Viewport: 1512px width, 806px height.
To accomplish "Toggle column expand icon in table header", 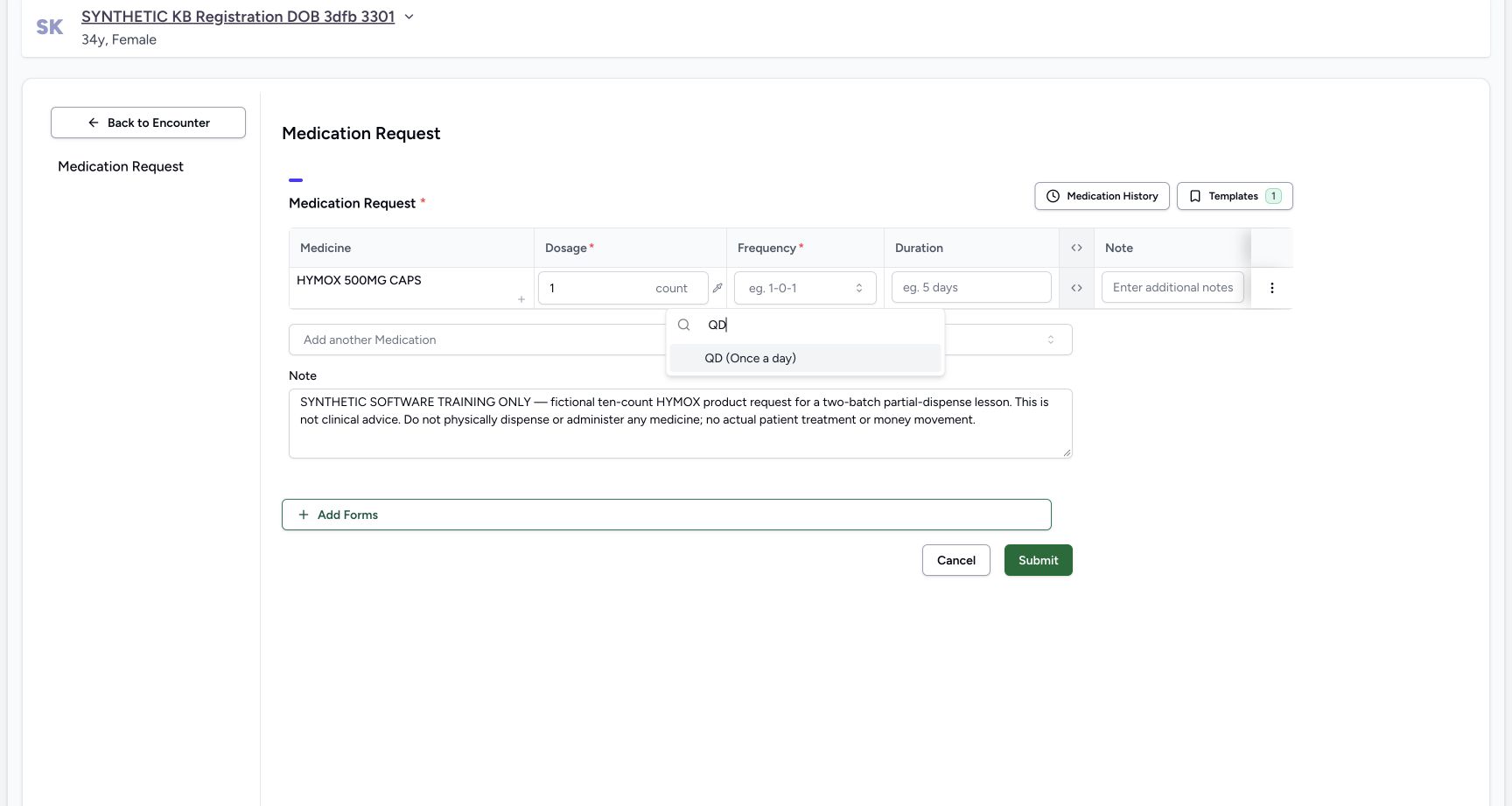I will pyautogui.click(x=1076, y=248).
